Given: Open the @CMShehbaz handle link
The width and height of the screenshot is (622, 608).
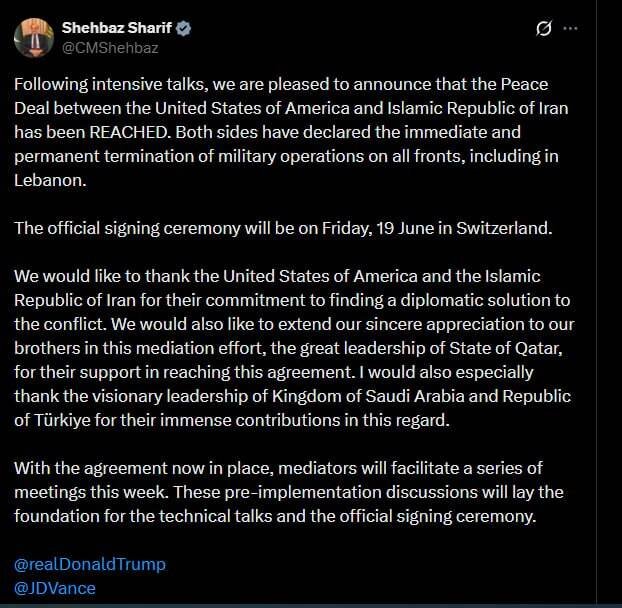Looking at the screenshot, I should (x=110, y=48).
